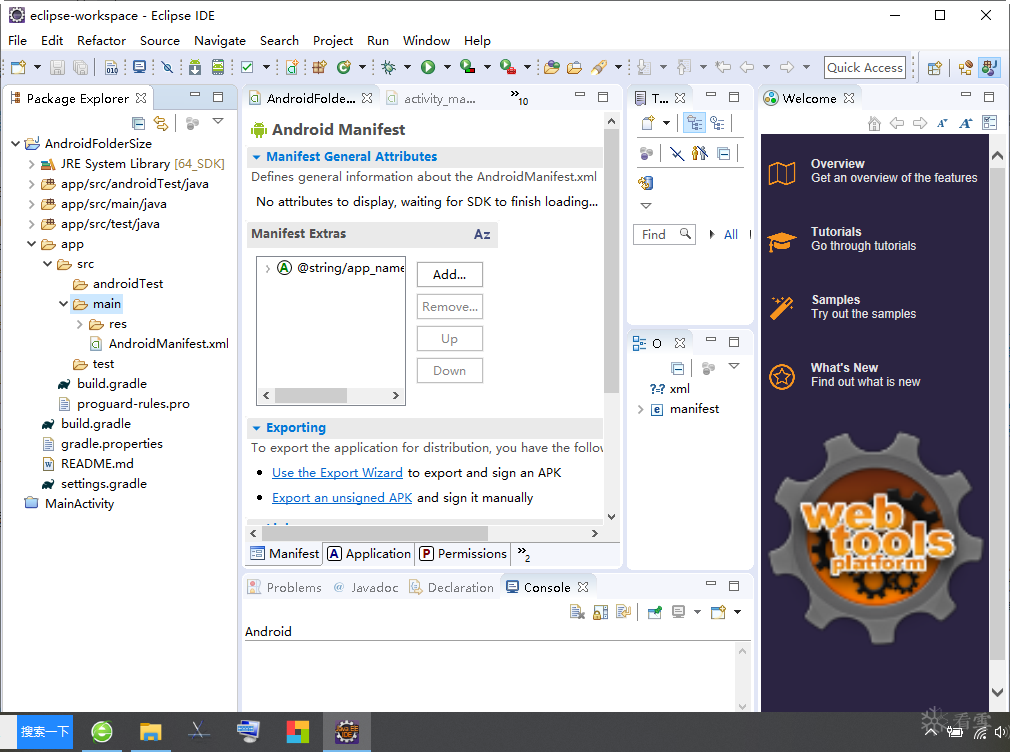The height and width of the screenshot is (752, 1010).
Task: Click the Open Perspective icon
Action: tap(935, 67)
